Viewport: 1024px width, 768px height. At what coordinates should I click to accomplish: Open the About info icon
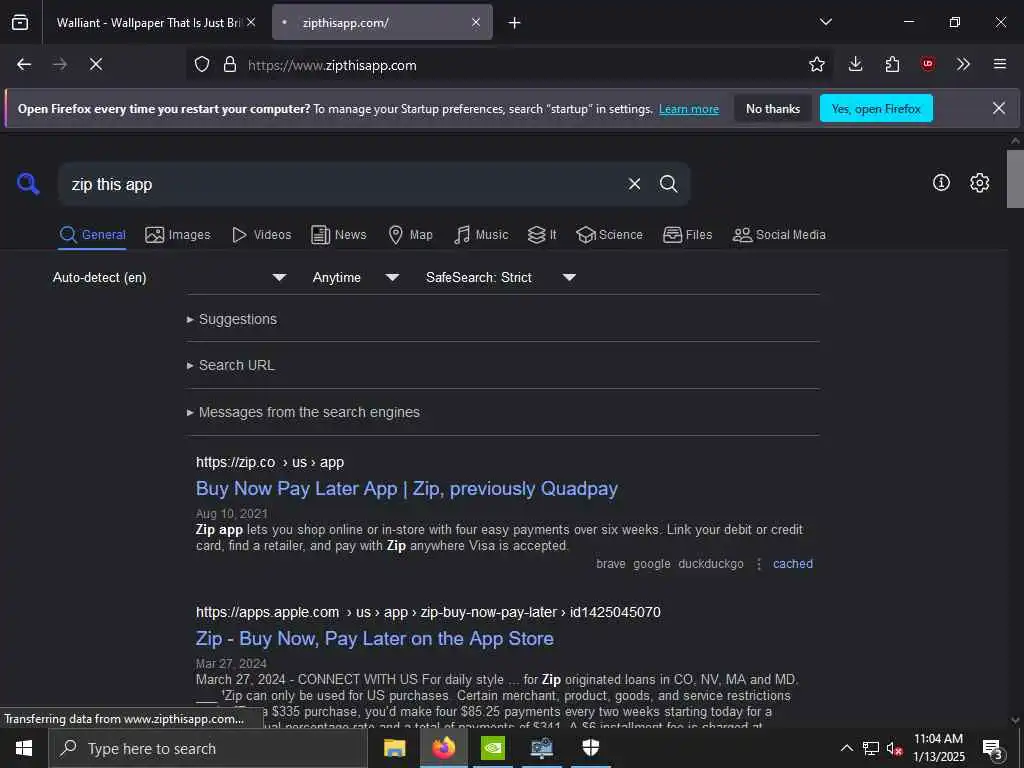point(941,183)
